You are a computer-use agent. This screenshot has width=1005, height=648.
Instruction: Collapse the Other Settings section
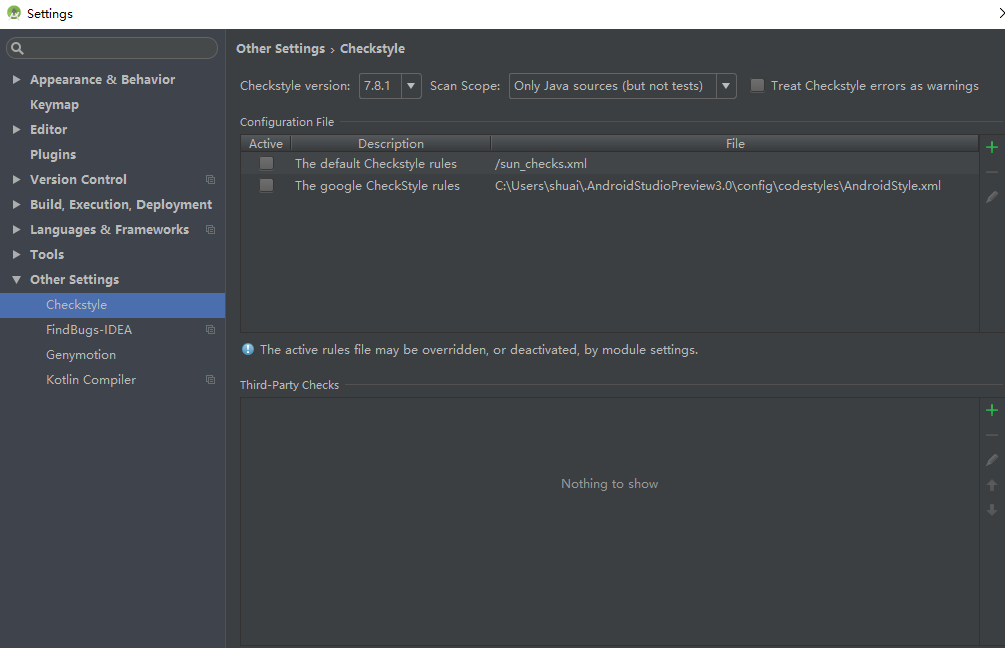(17, 279)
